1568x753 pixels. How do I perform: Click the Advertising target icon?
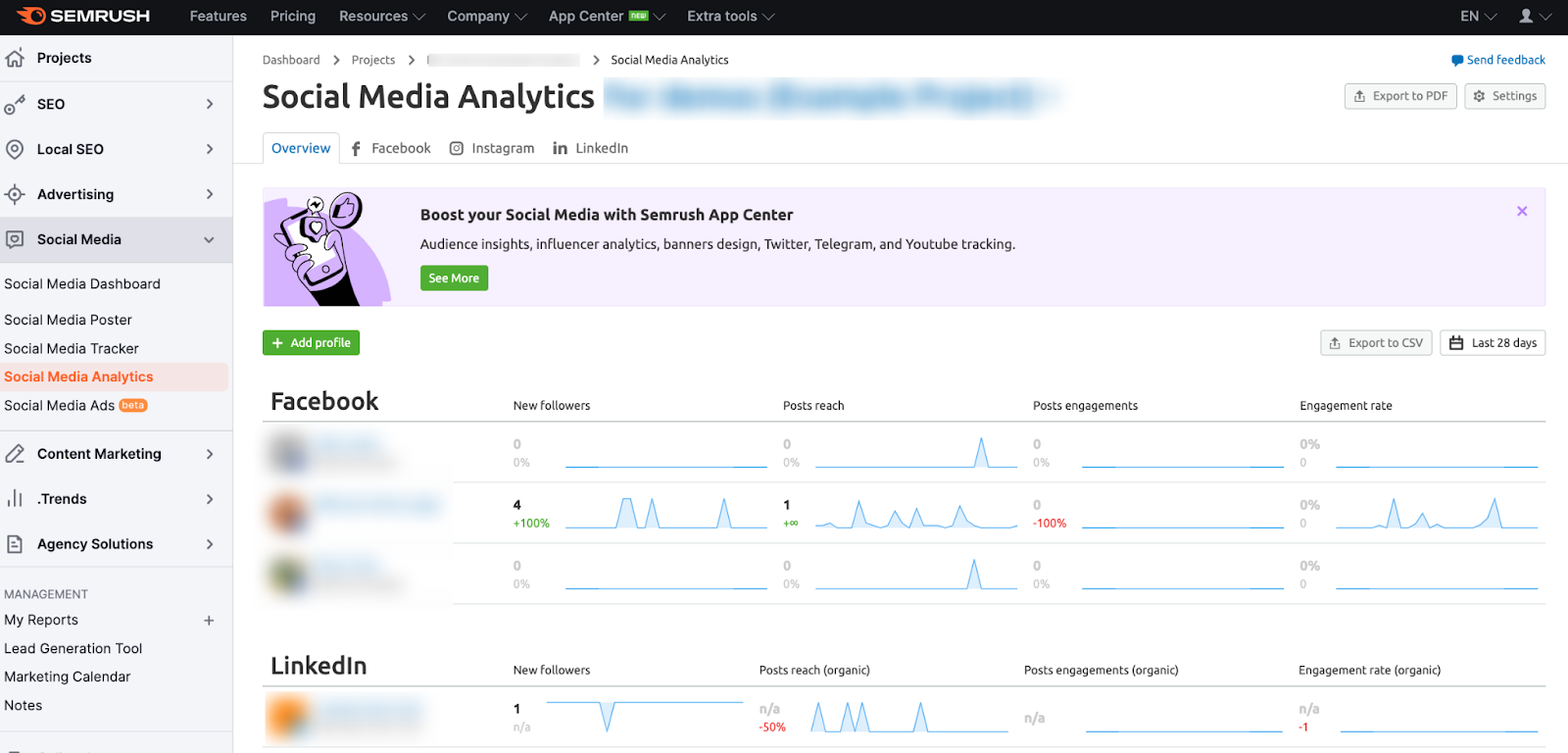coord(15,194)
